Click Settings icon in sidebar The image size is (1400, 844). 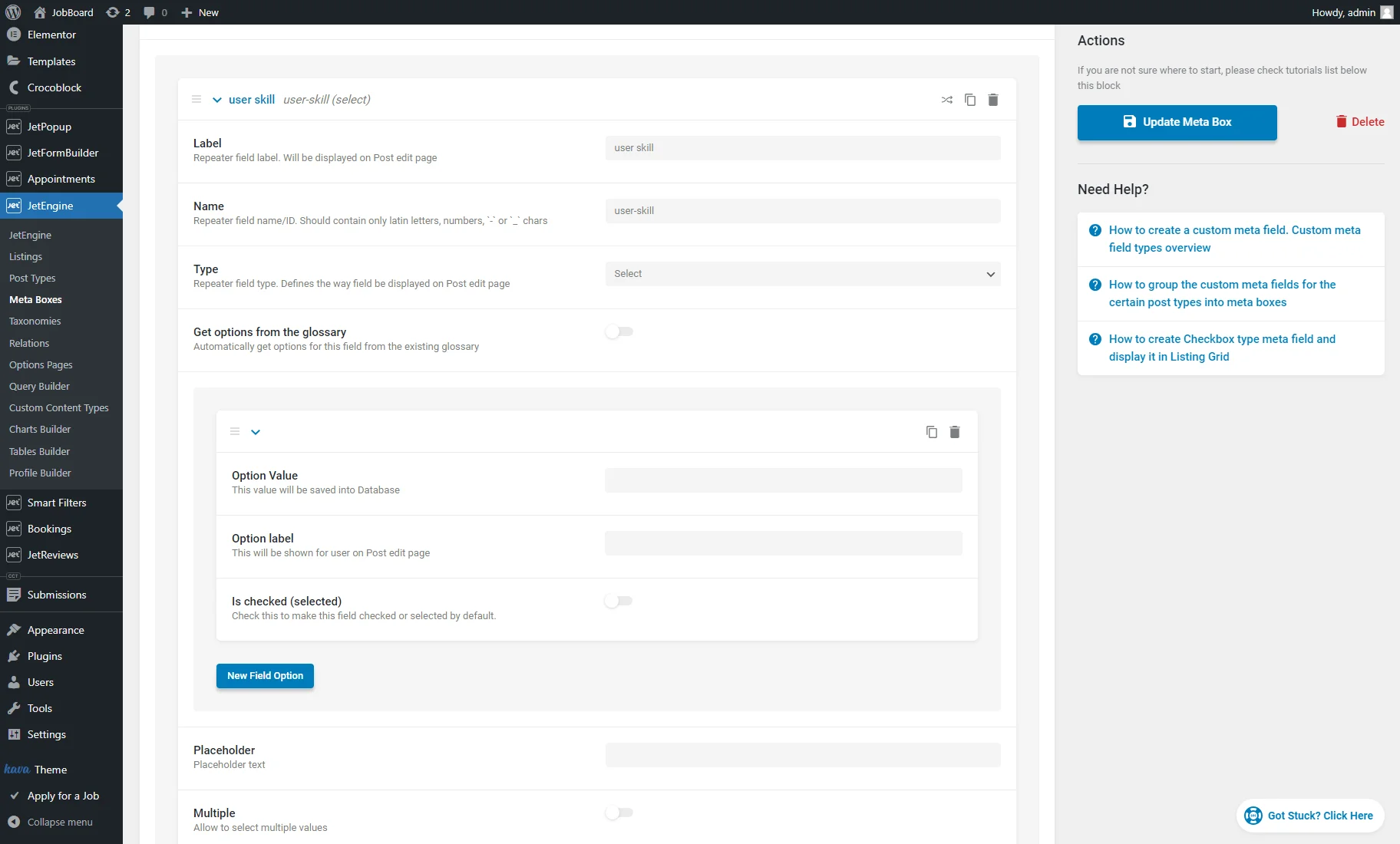[14, 734]
